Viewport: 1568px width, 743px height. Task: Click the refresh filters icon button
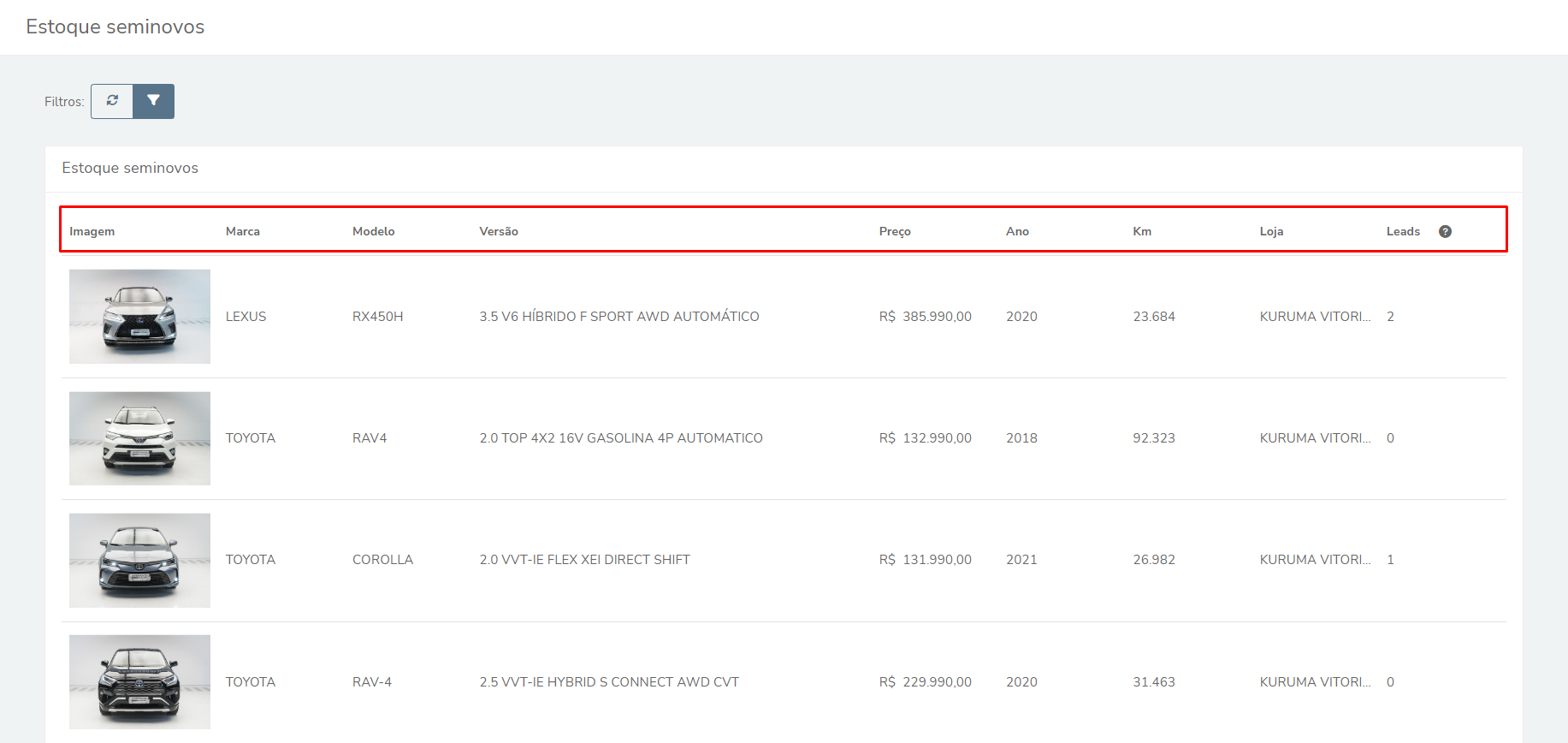(112, 101)
